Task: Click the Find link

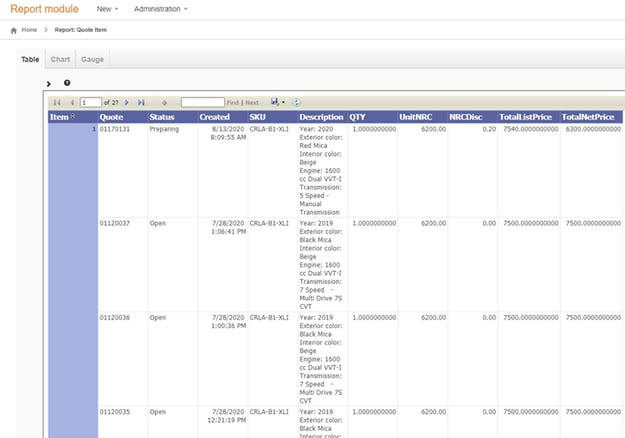Action: point(233,102)
